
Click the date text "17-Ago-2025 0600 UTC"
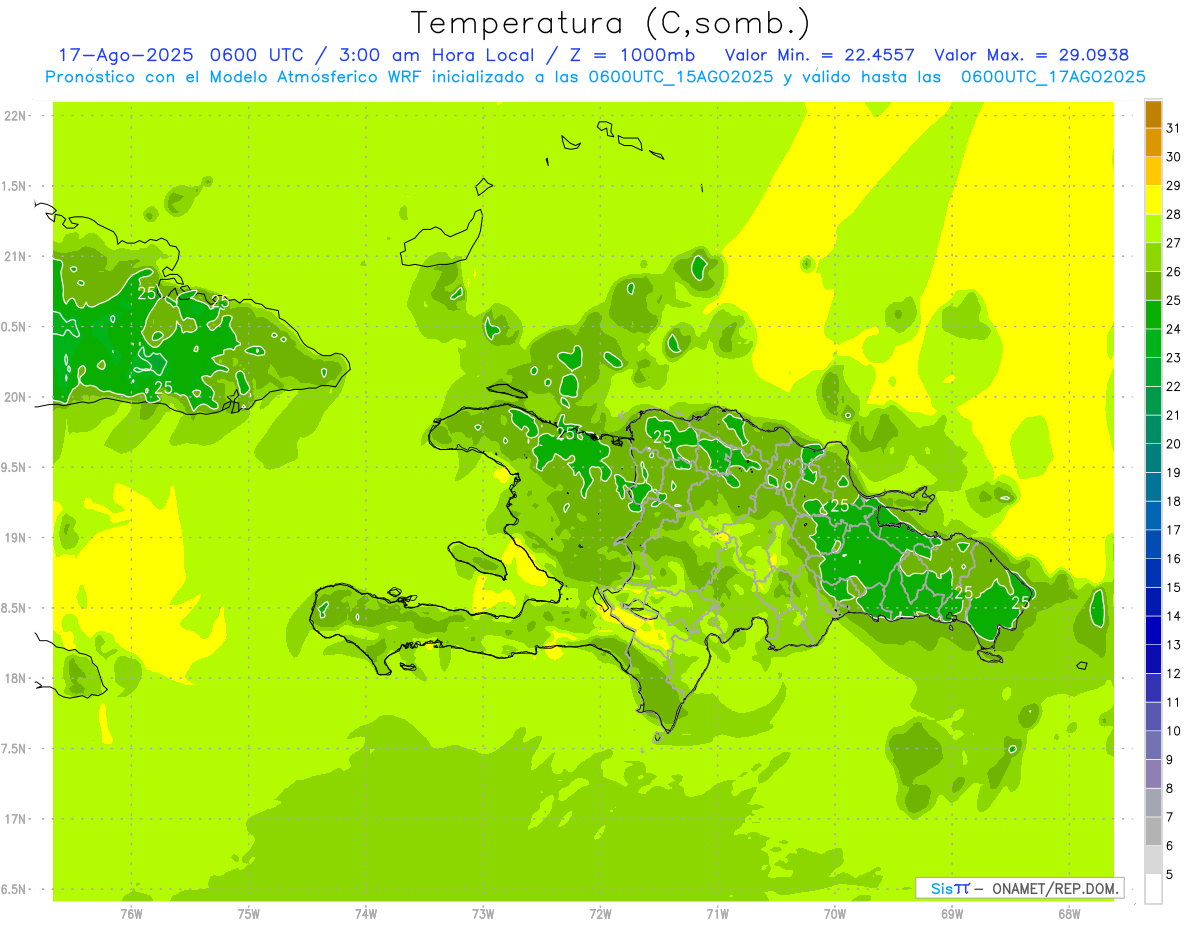(184, 55)
